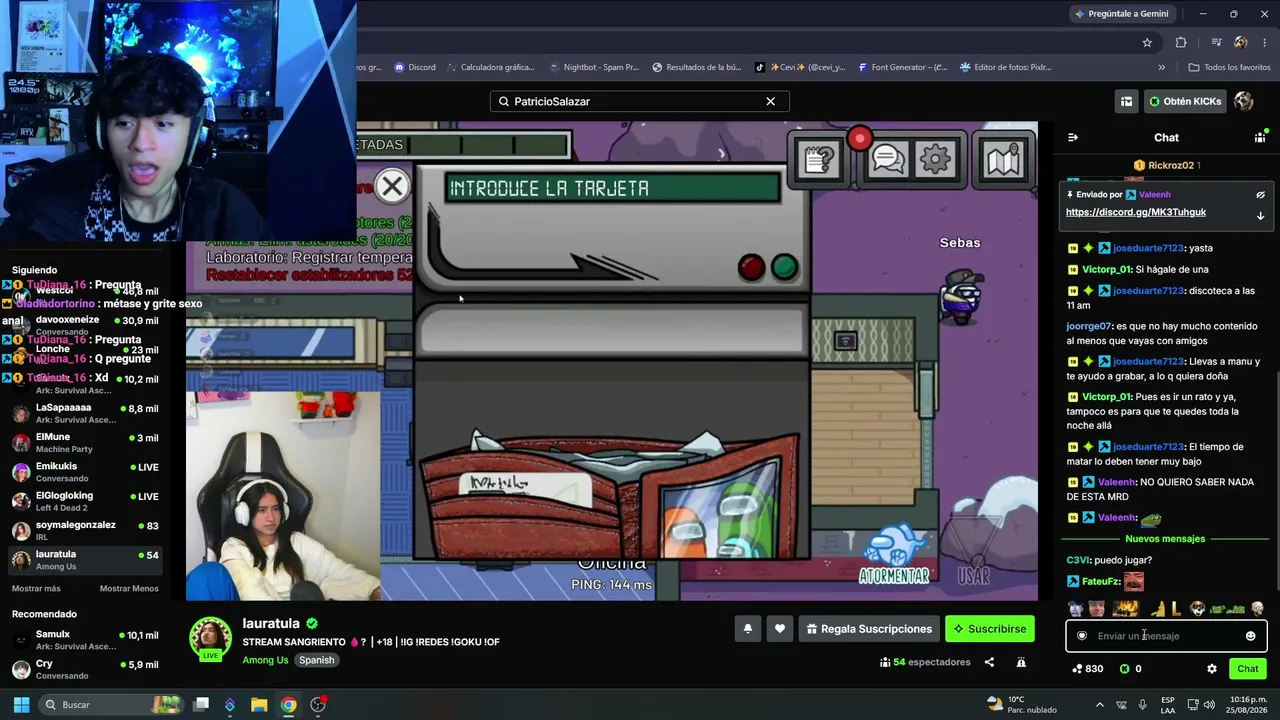Click the lauratula channel name
1280x720 pixels.
[x=271, y=623]
